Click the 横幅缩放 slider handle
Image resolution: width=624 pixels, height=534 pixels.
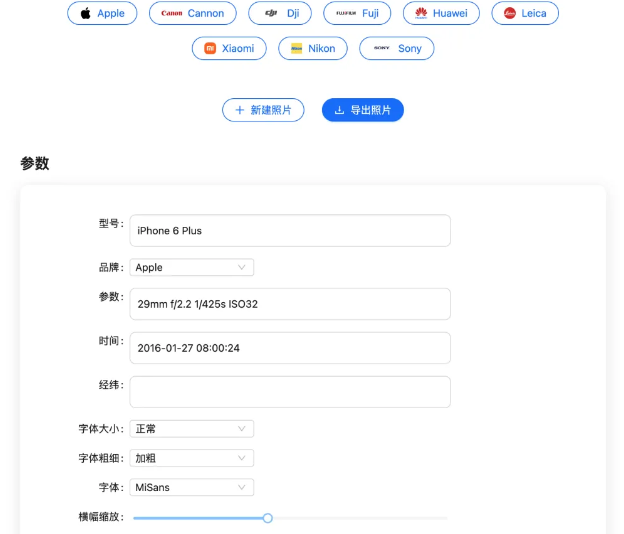coord(267,518)
